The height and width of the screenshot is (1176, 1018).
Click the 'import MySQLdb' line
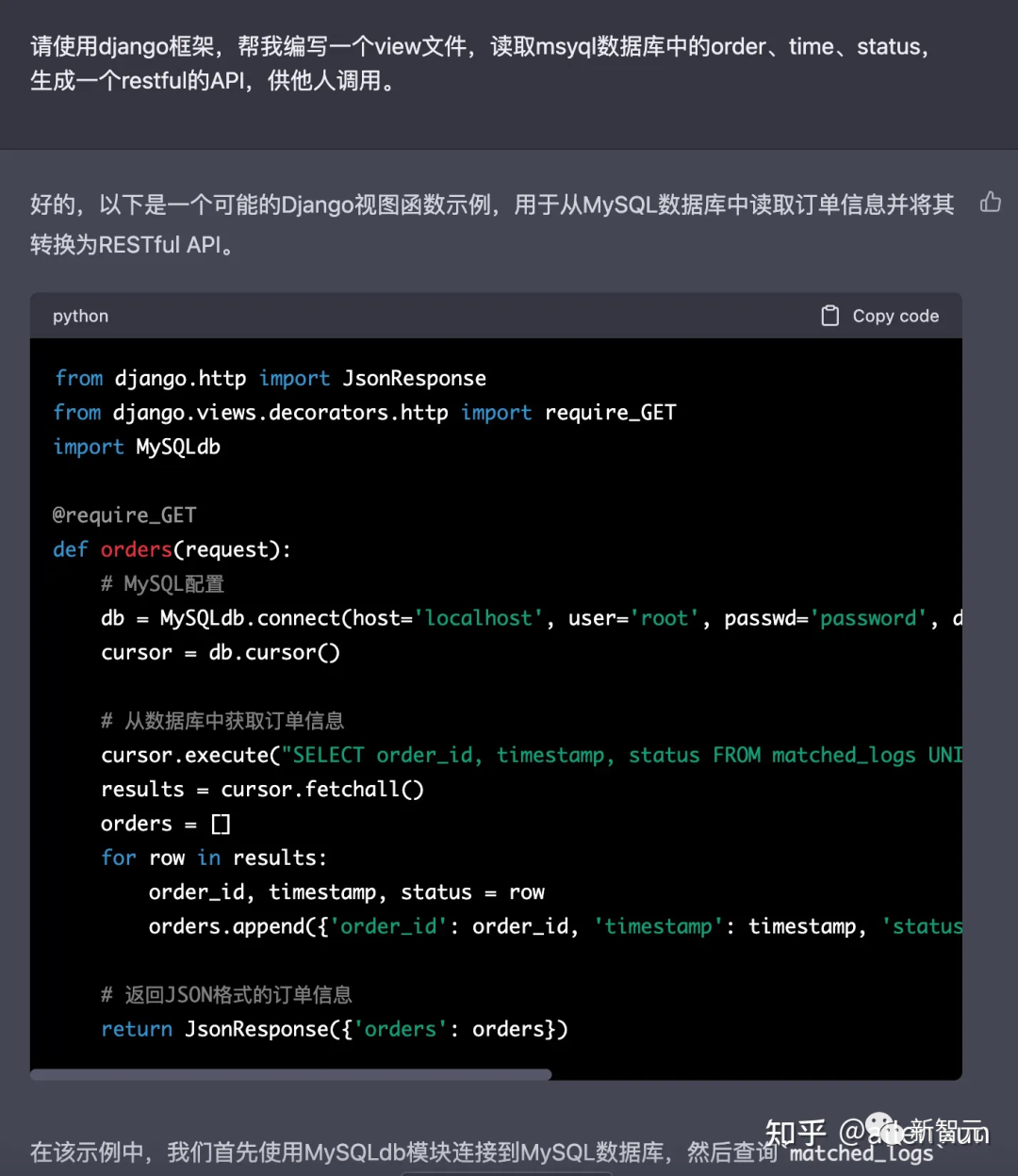136,447
